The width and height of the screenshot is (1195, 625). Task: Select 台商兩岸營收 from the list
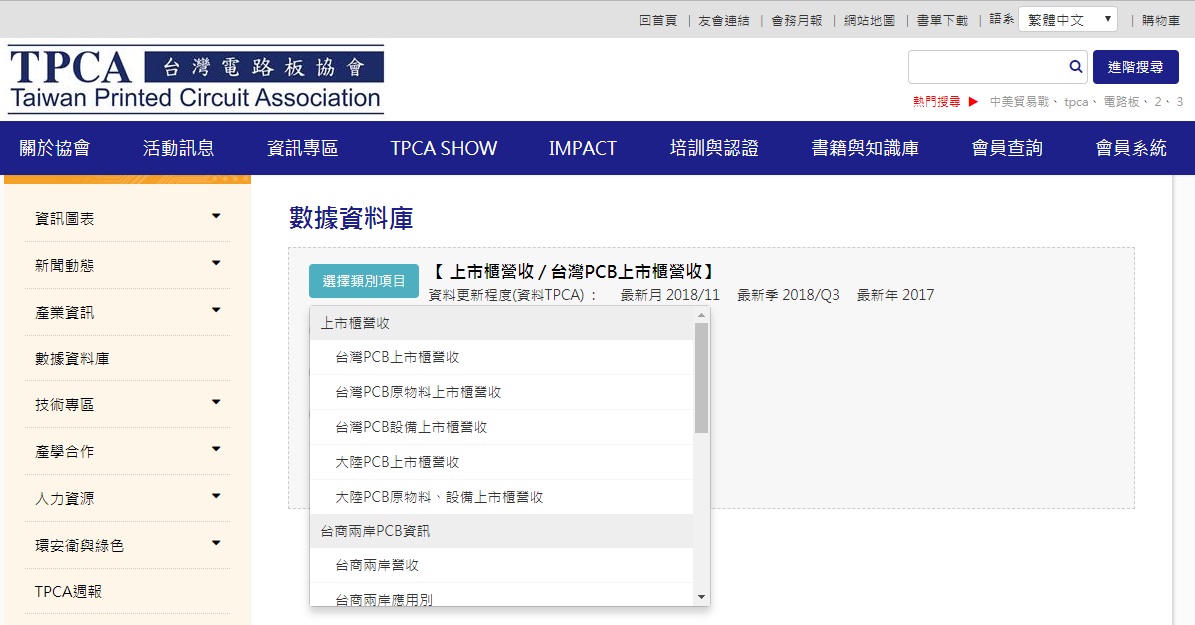pos(501,565)
